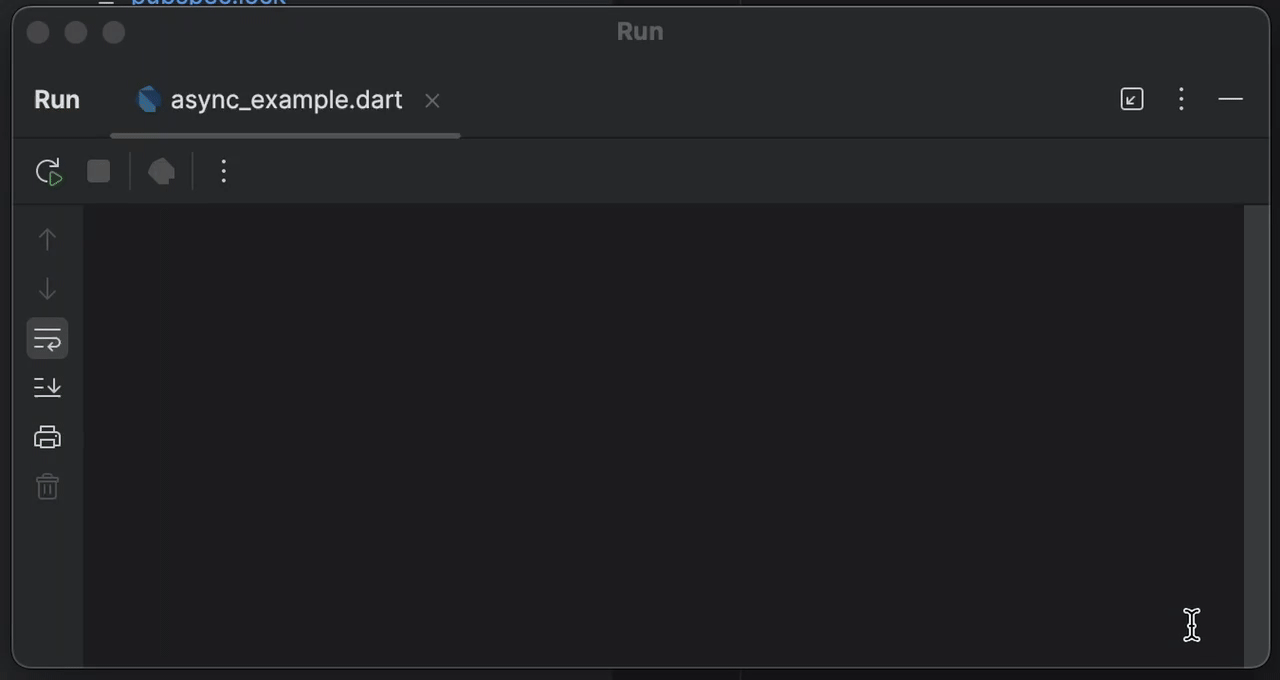Zoom the Run window with the third title-bar button

tap(114, 33)
